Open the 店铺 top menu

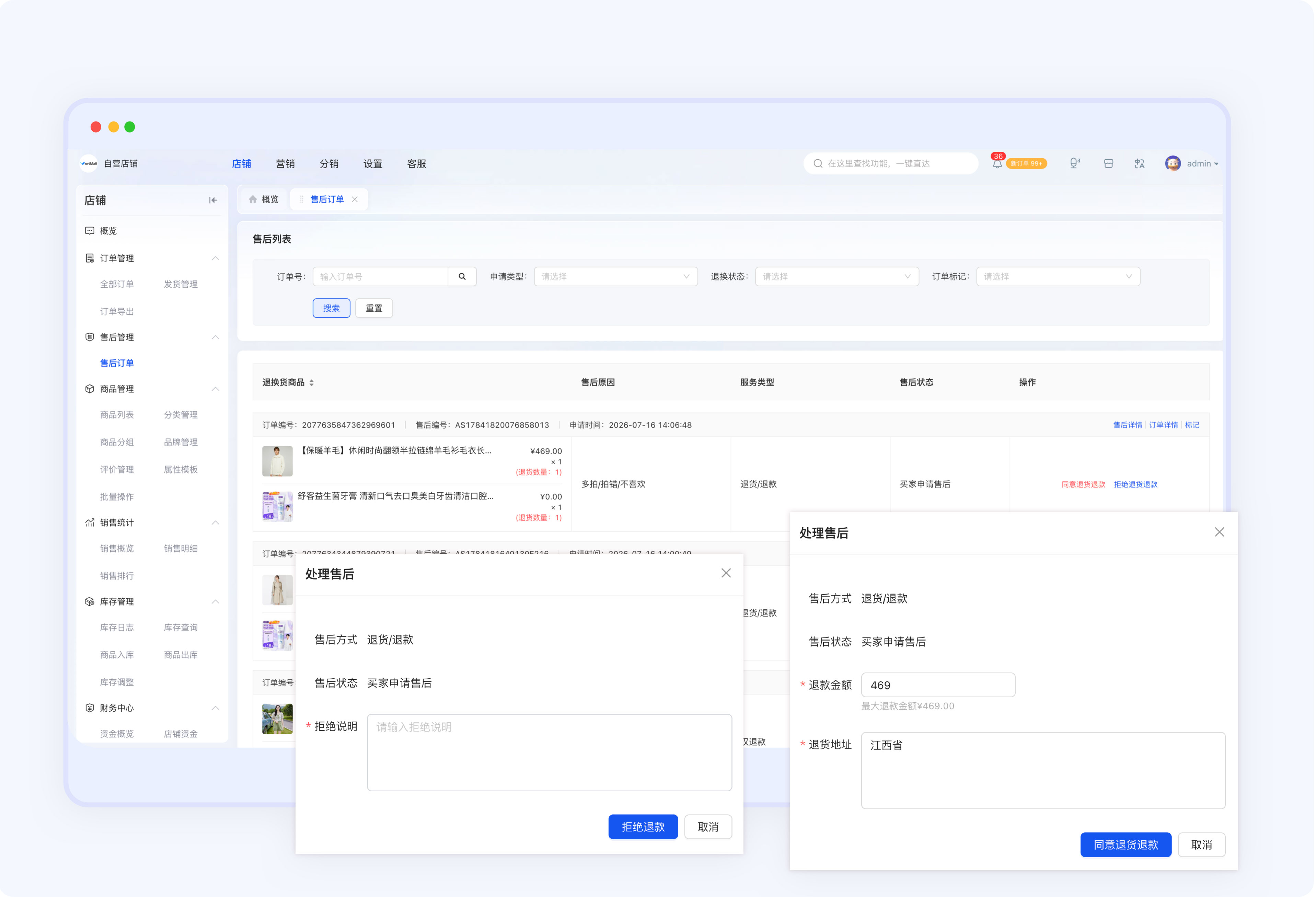(241, 164)
